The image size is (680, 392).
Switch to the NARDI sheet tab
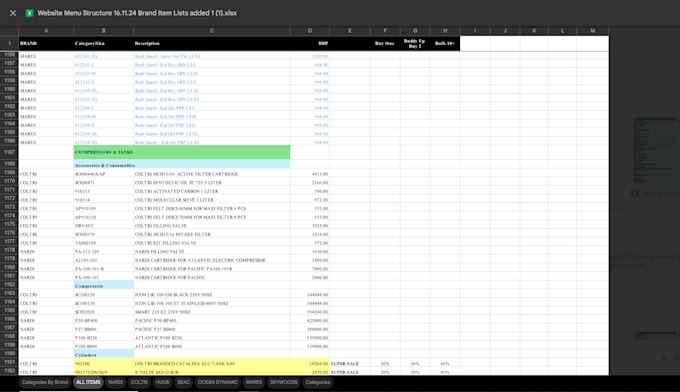115,382
